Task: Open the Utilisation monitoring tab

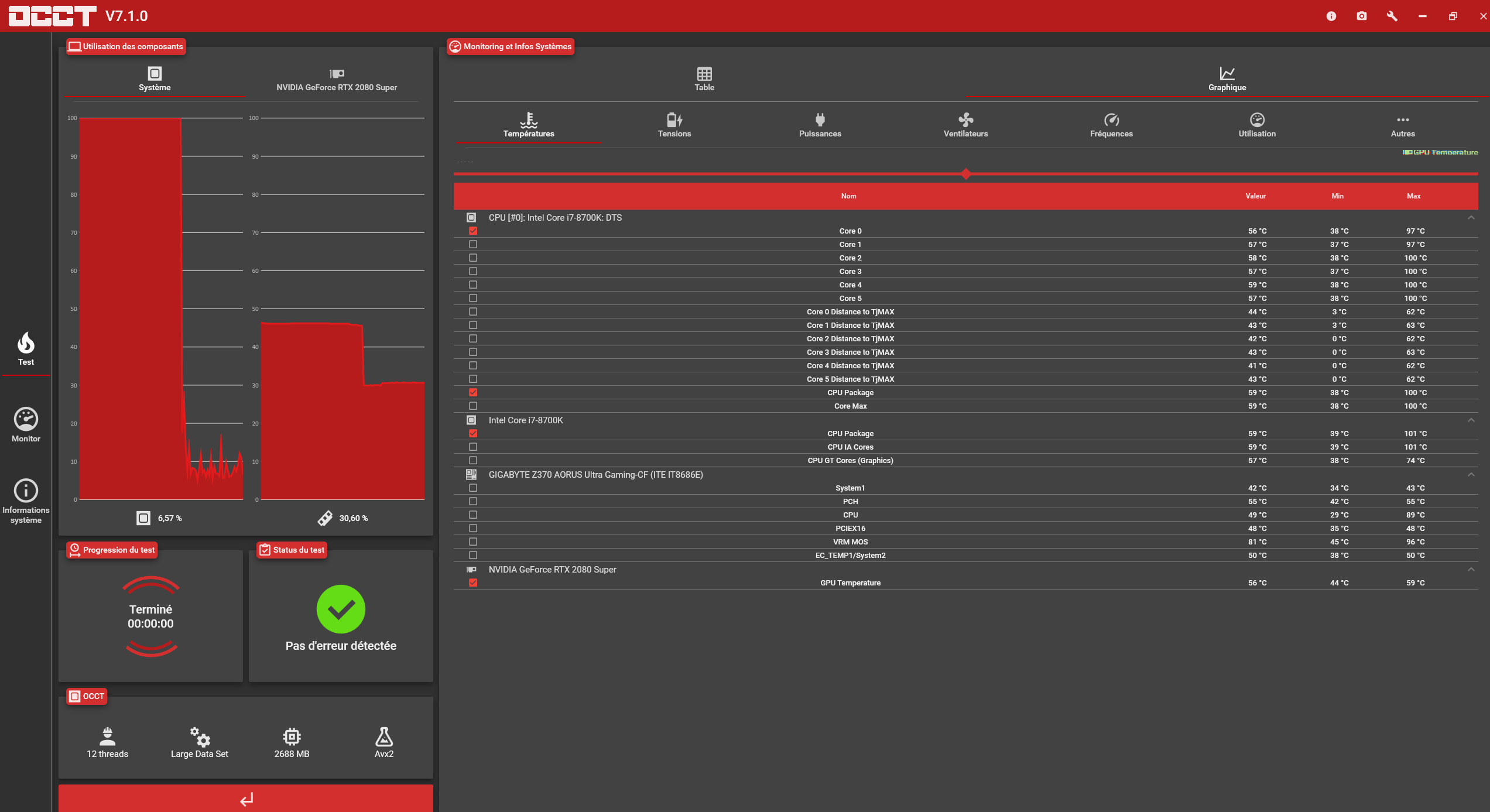Action: tap(1257, 125)
